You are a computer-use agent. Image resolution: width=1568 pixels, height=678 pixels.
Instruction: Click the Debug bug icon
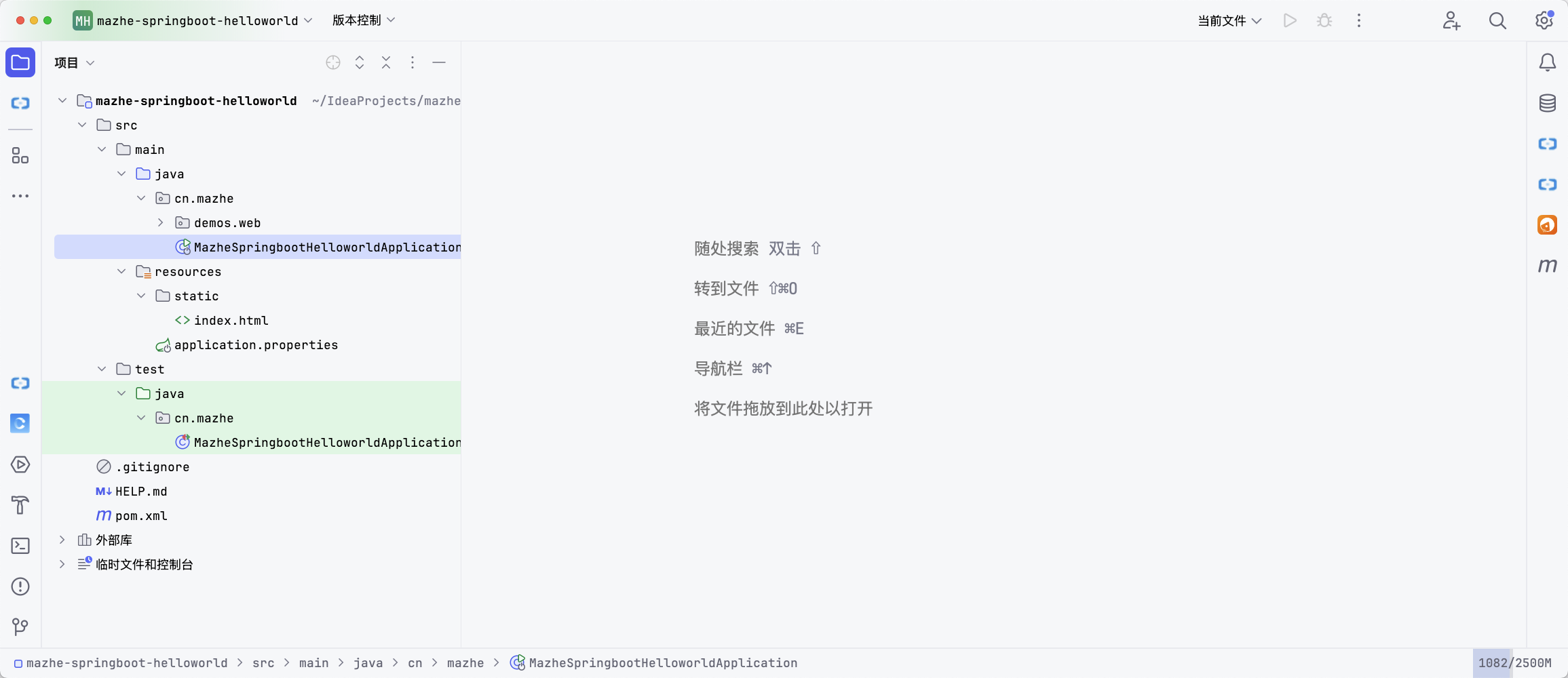pyautogui.click(x=1324, y=20)
